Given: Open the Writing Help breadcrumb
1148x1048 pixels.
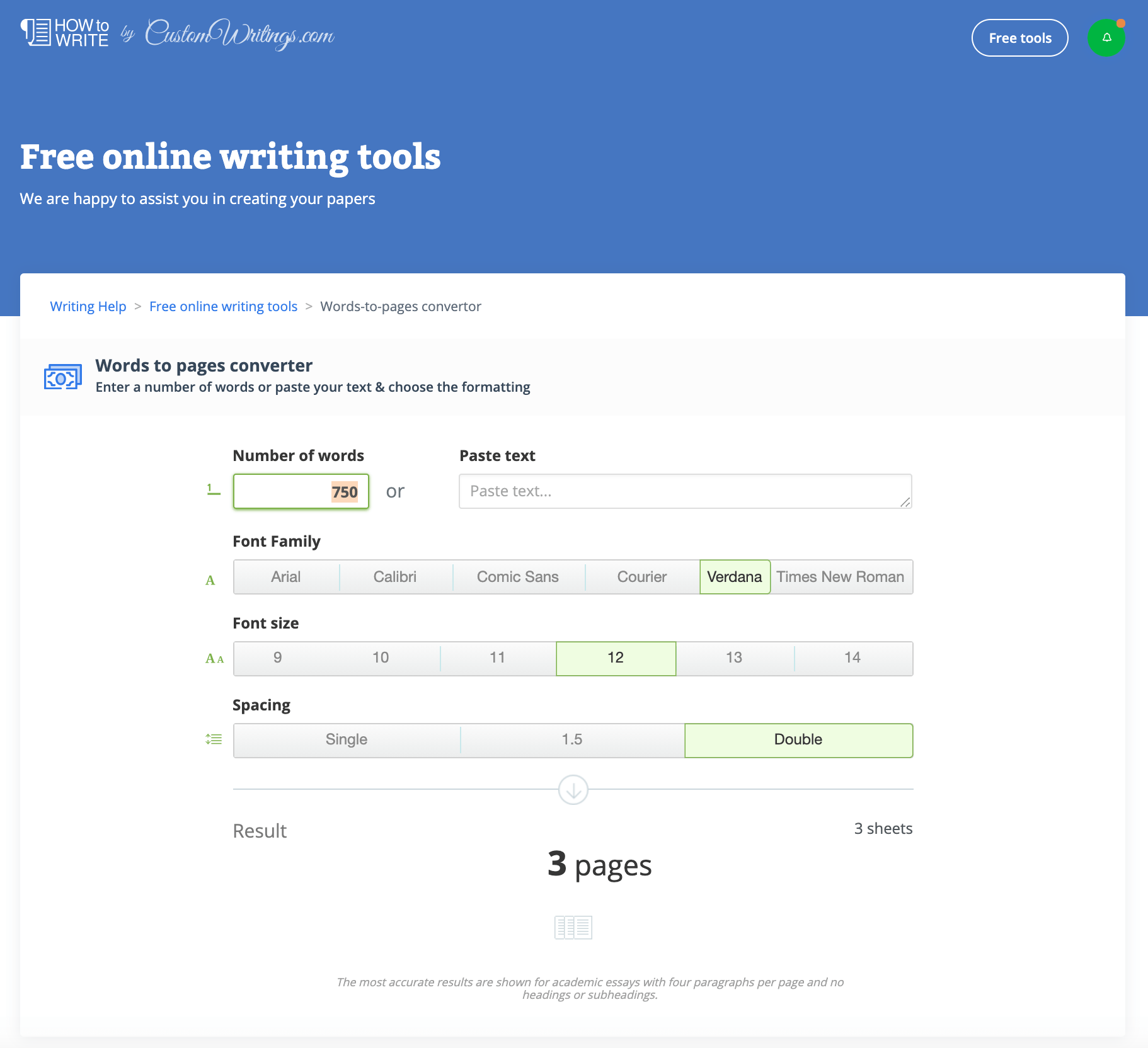Looking at the screenshot, I should click(x=88, y=306).
